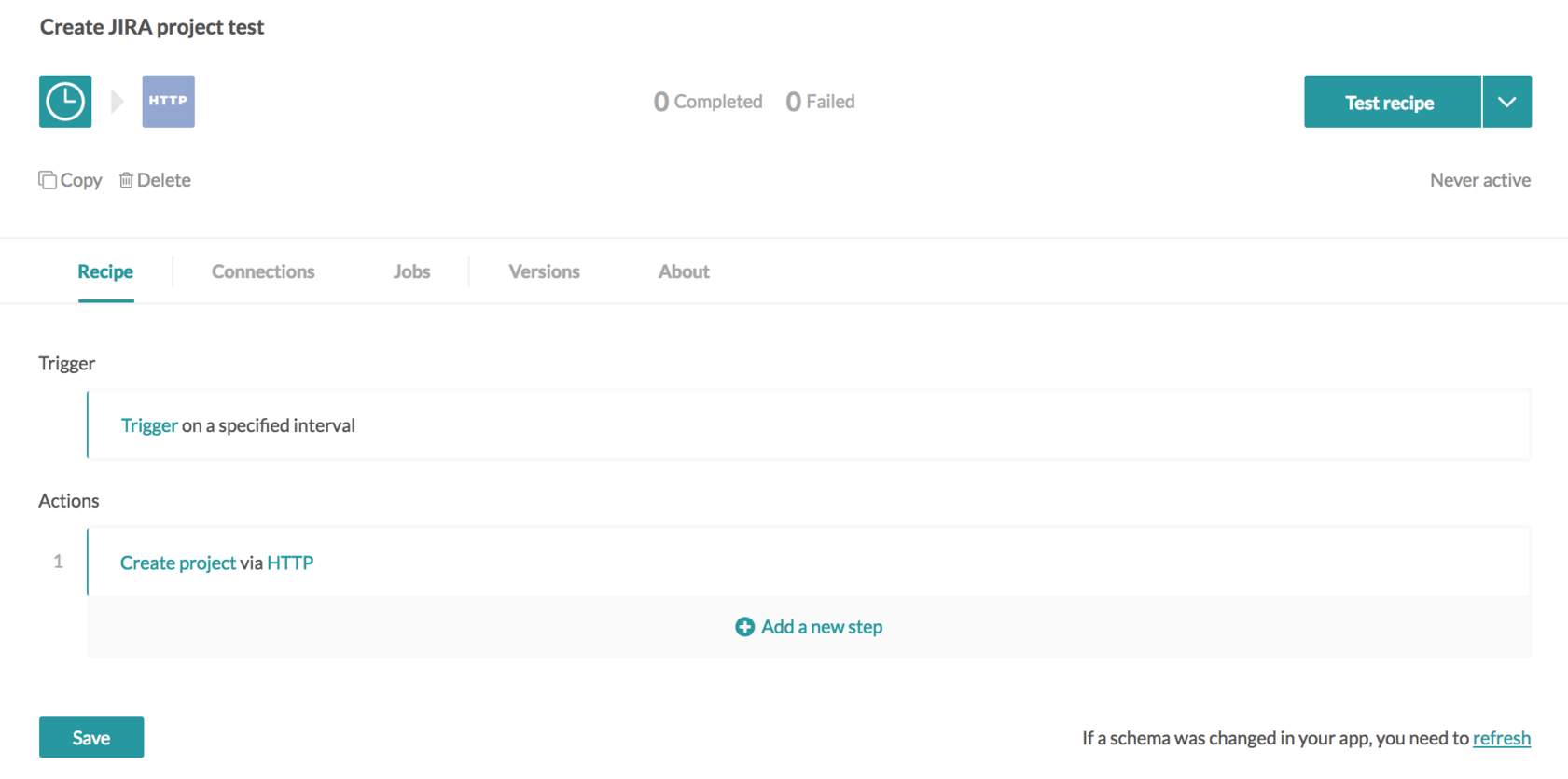Open the Jobs tab
1568x779 pixels.
coord(411,271)
